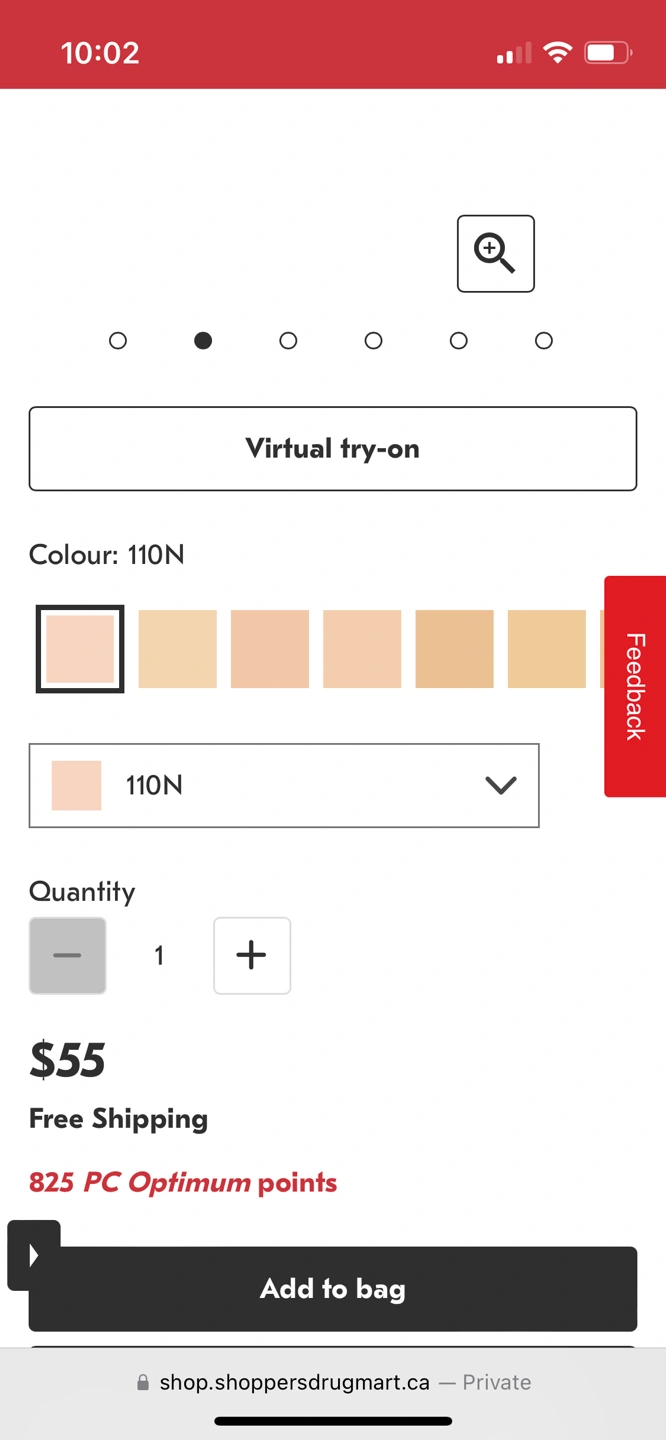Add to bag

[x=333, y=1289]
